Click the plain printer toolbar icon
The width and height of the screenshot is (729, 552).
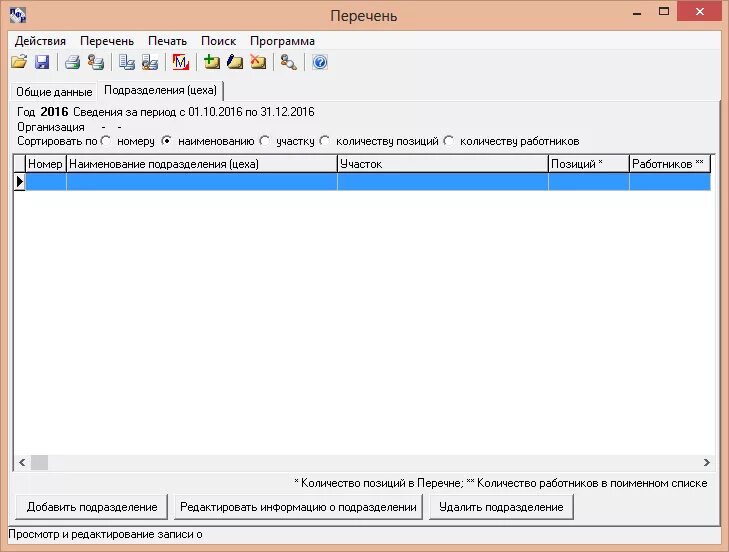pyautogui.click(x=73, y=62)
